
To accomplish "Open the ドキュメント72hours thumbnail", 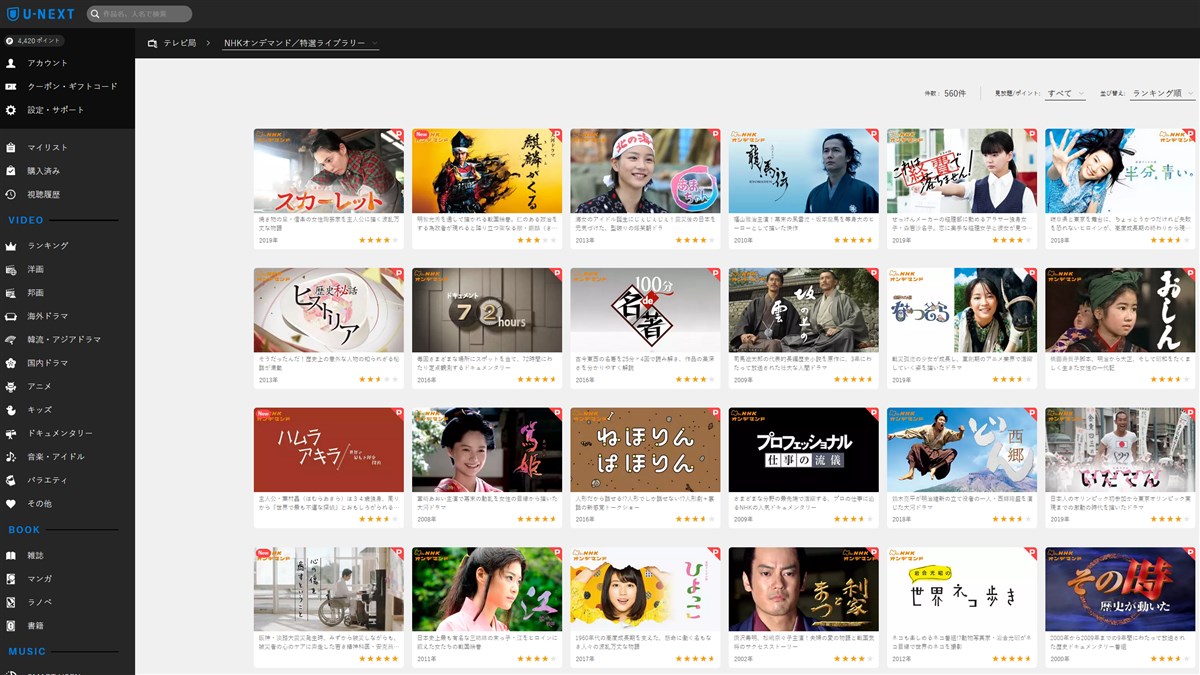I will (x=487, y=310).
